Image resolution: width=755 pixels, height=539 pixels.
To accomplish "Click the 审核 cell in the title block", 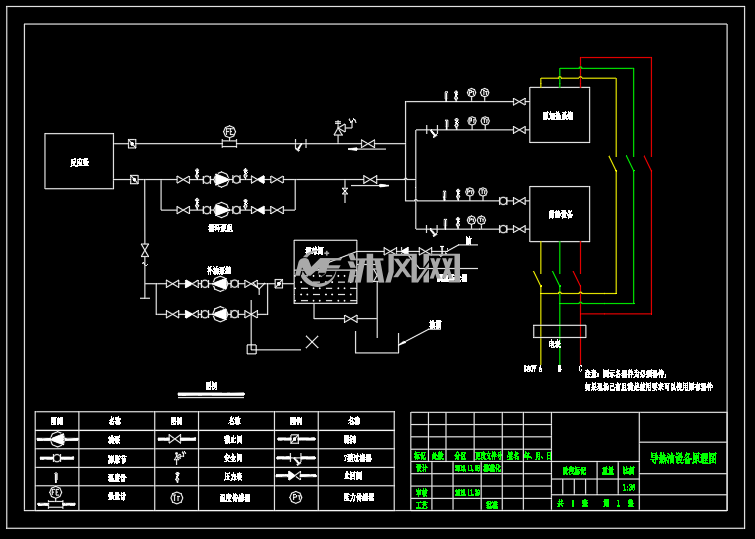I will coord(422,492).
